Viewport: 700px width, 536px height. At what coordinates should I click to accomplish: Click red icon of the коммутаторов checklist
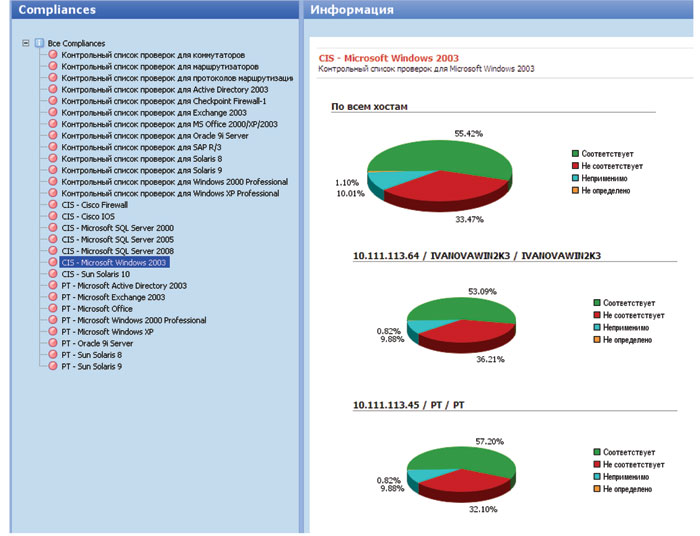click(x=53, y=54)
